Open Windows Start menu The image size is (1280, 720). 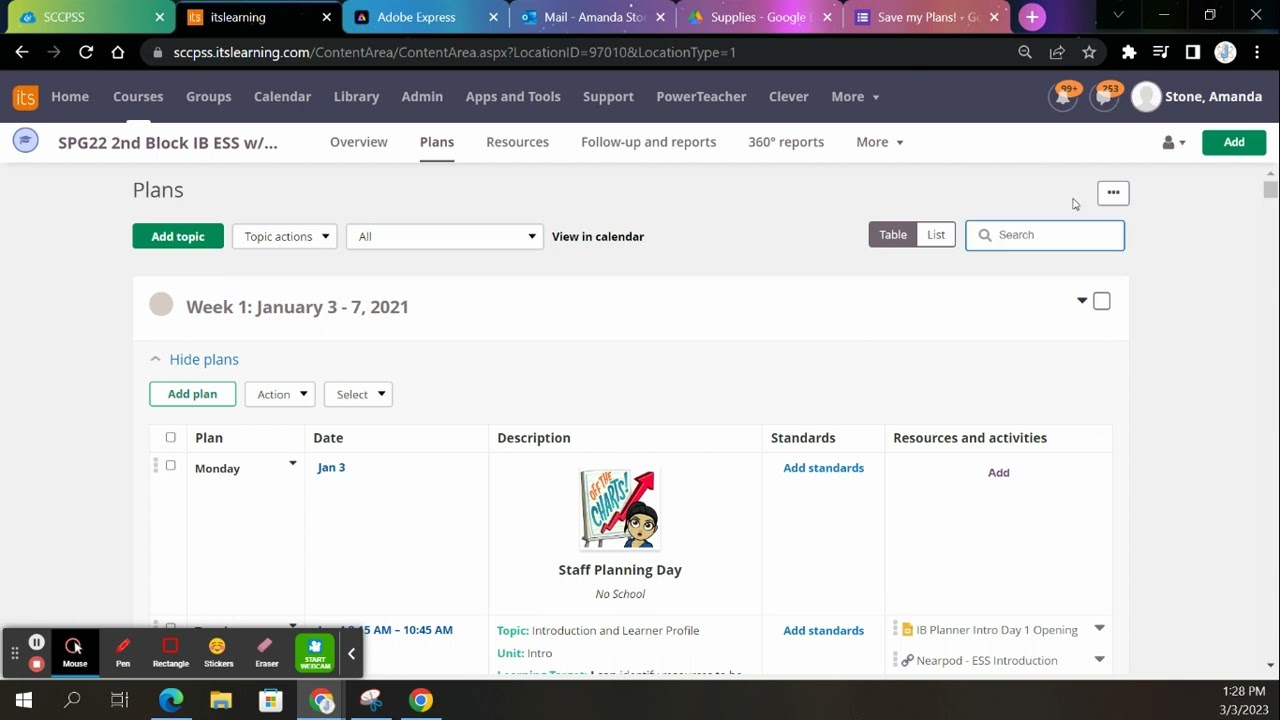[24, 700]
